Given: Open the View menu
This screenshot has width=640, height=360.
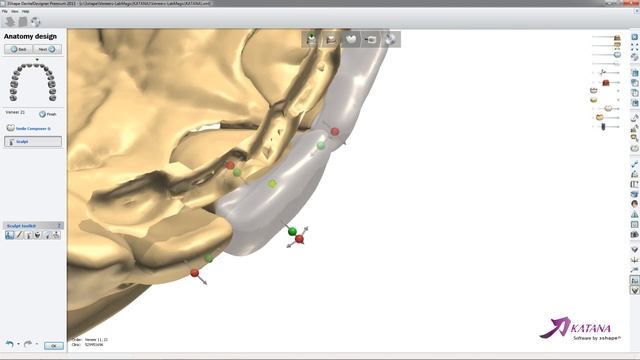Looking at the screenshot, I should (15, 11).
